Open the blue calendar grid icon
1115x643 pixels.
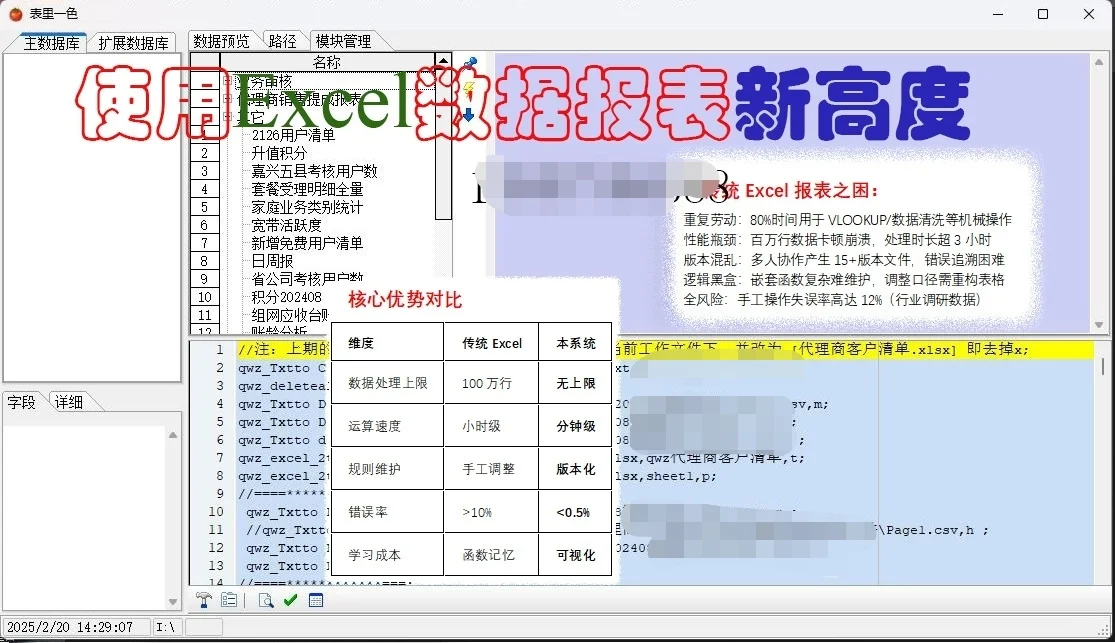[x=316, y=600]
